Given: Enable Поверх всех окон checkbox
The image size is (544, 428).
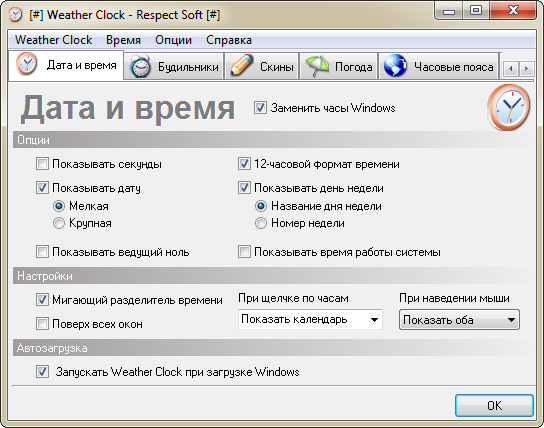Looking at the screenshot, I should (x=42, y=324).
